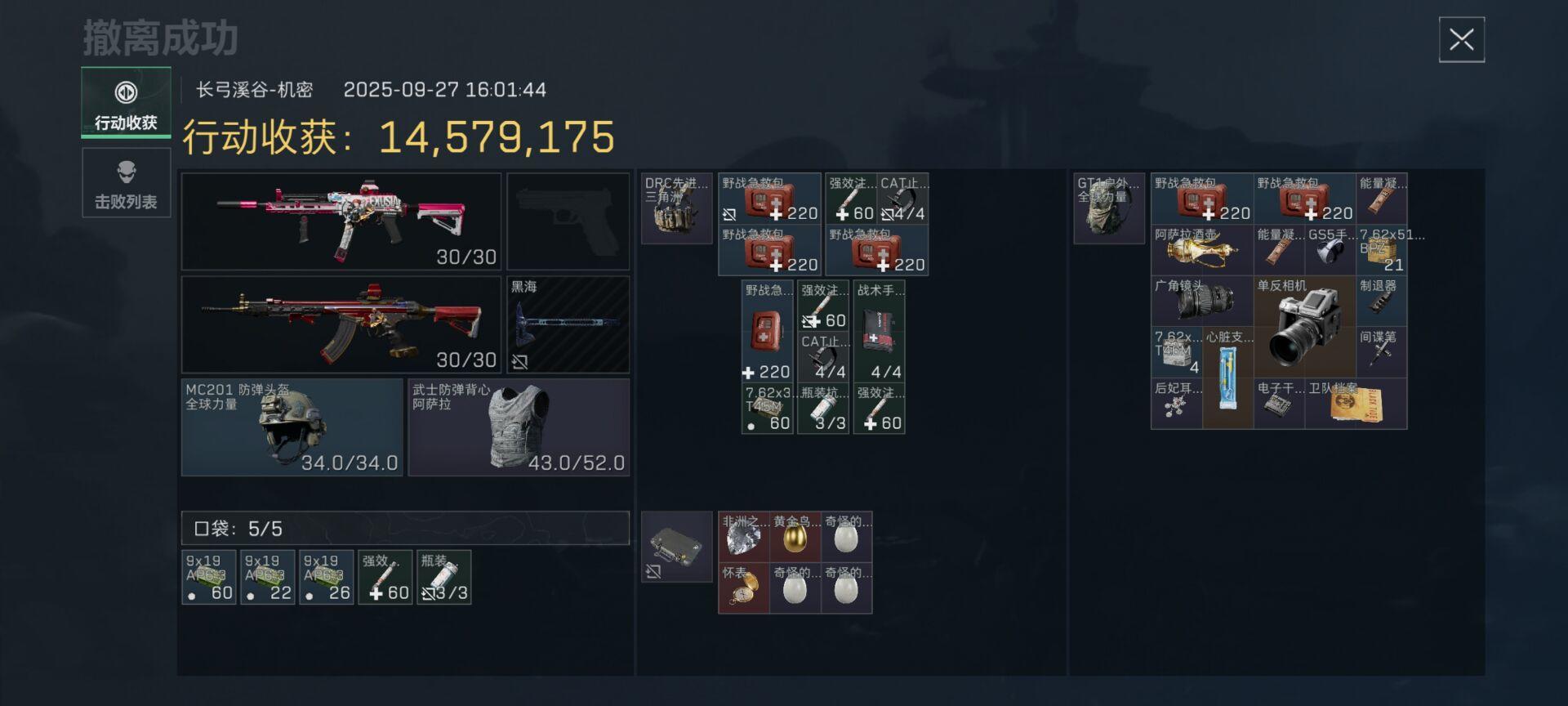The height and width of the screenshot is (706, 1568).
Task: Click the GT1 backpack icon
Action: point(1108,208)
